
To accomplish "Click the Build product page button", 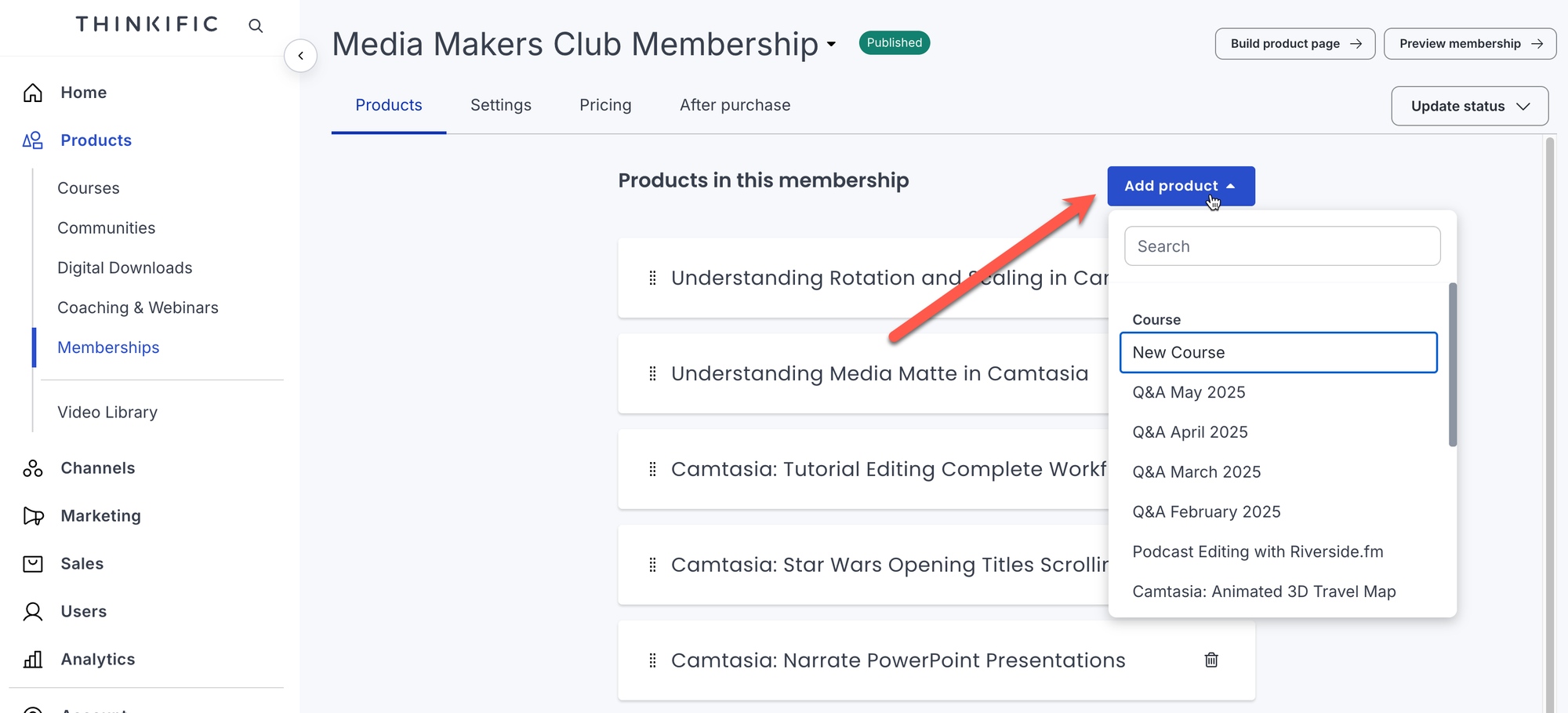I will (x=1294, y=44).
